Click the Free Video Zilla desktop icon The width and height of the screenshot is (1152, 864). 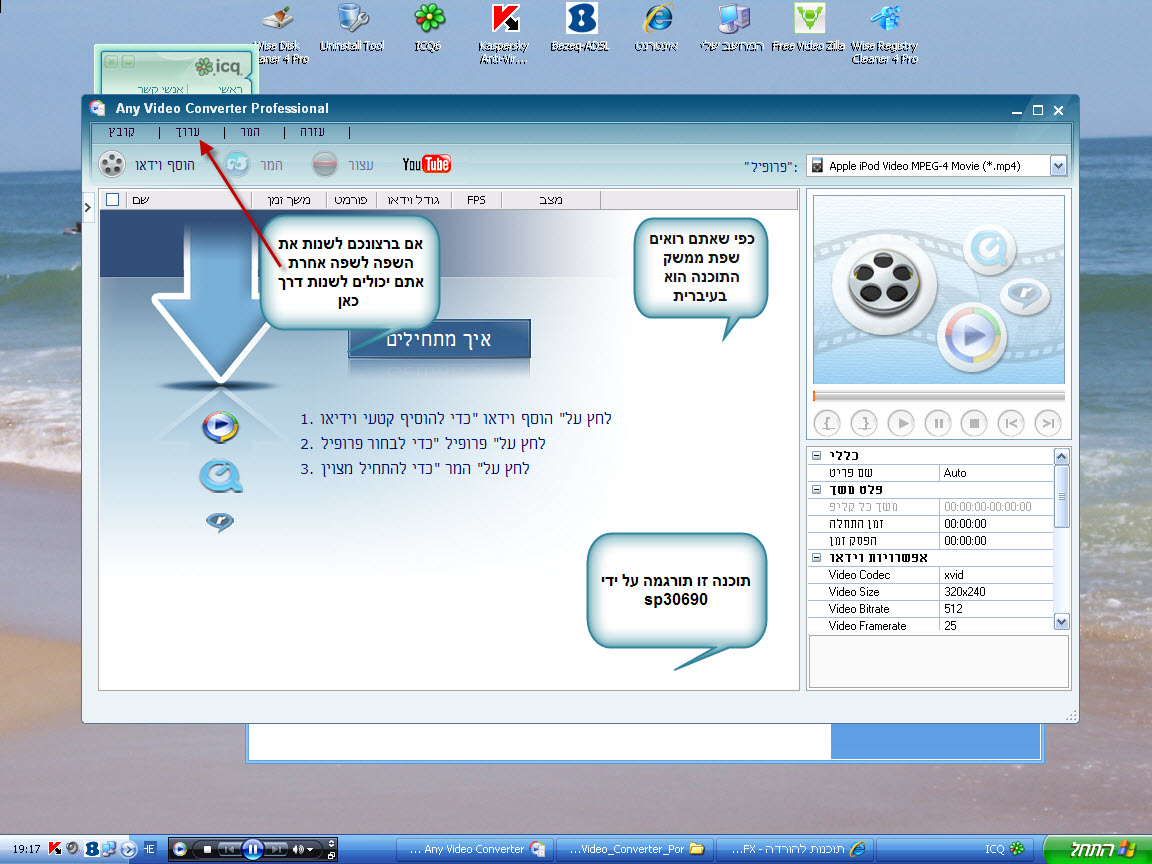[x=808, y=22]
